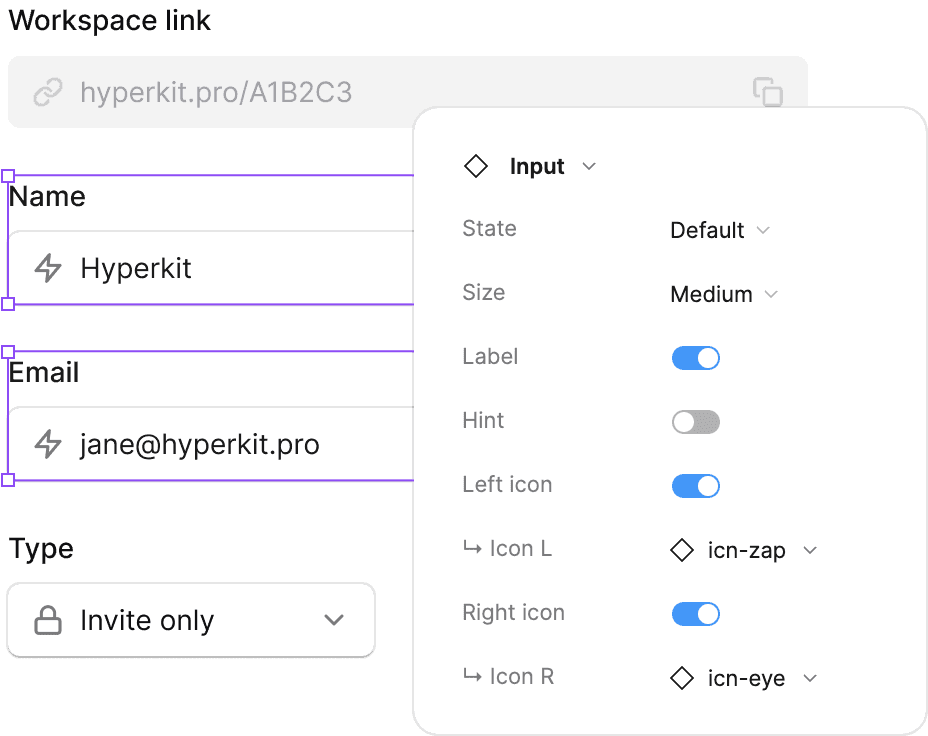Enable the Hint toggle
Image resolution: width=928 pixels, height=736 pixels.
695,422
